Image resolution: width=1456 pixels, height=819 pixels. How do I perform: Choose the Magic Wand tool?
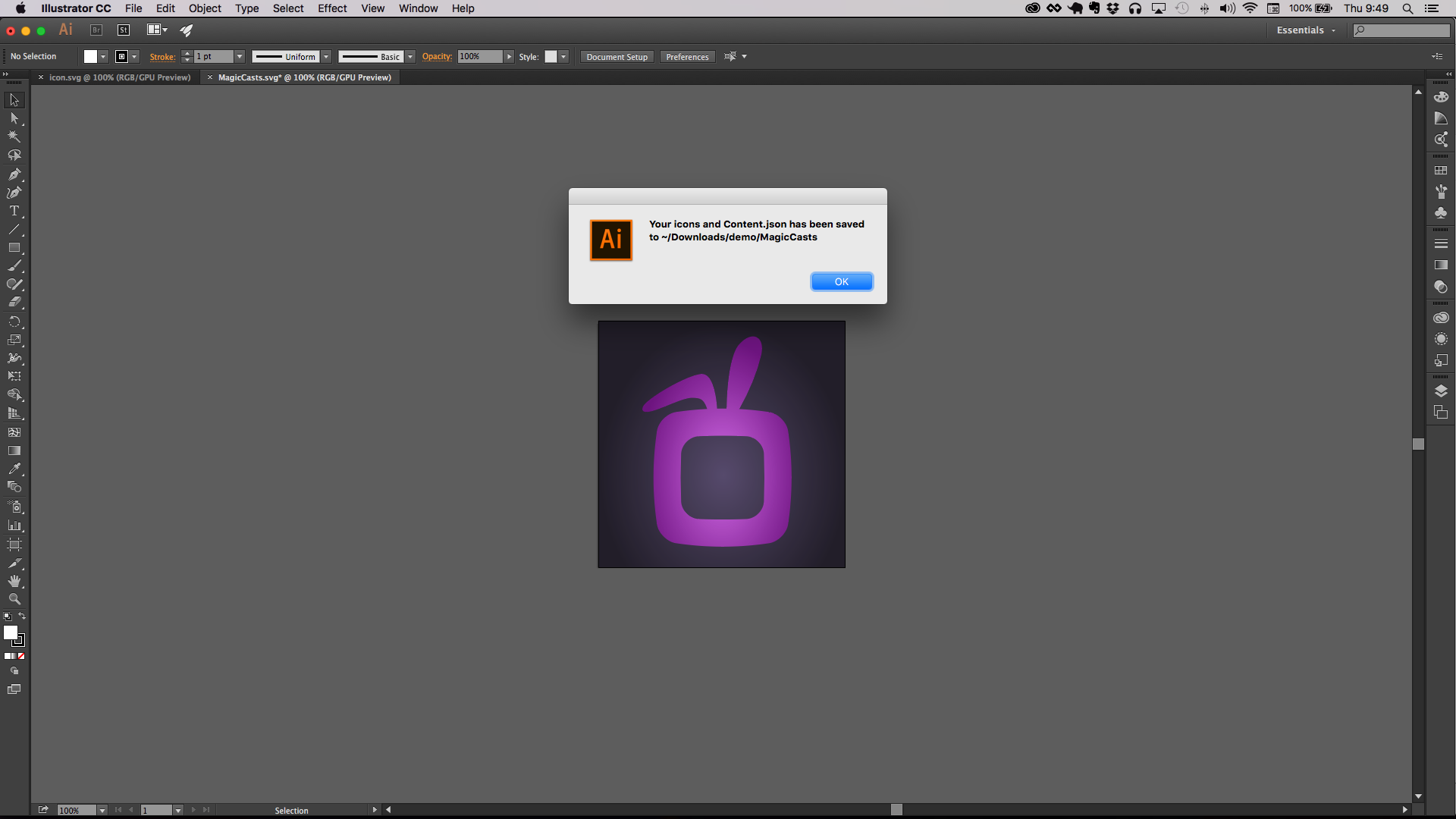pos(15,137)
